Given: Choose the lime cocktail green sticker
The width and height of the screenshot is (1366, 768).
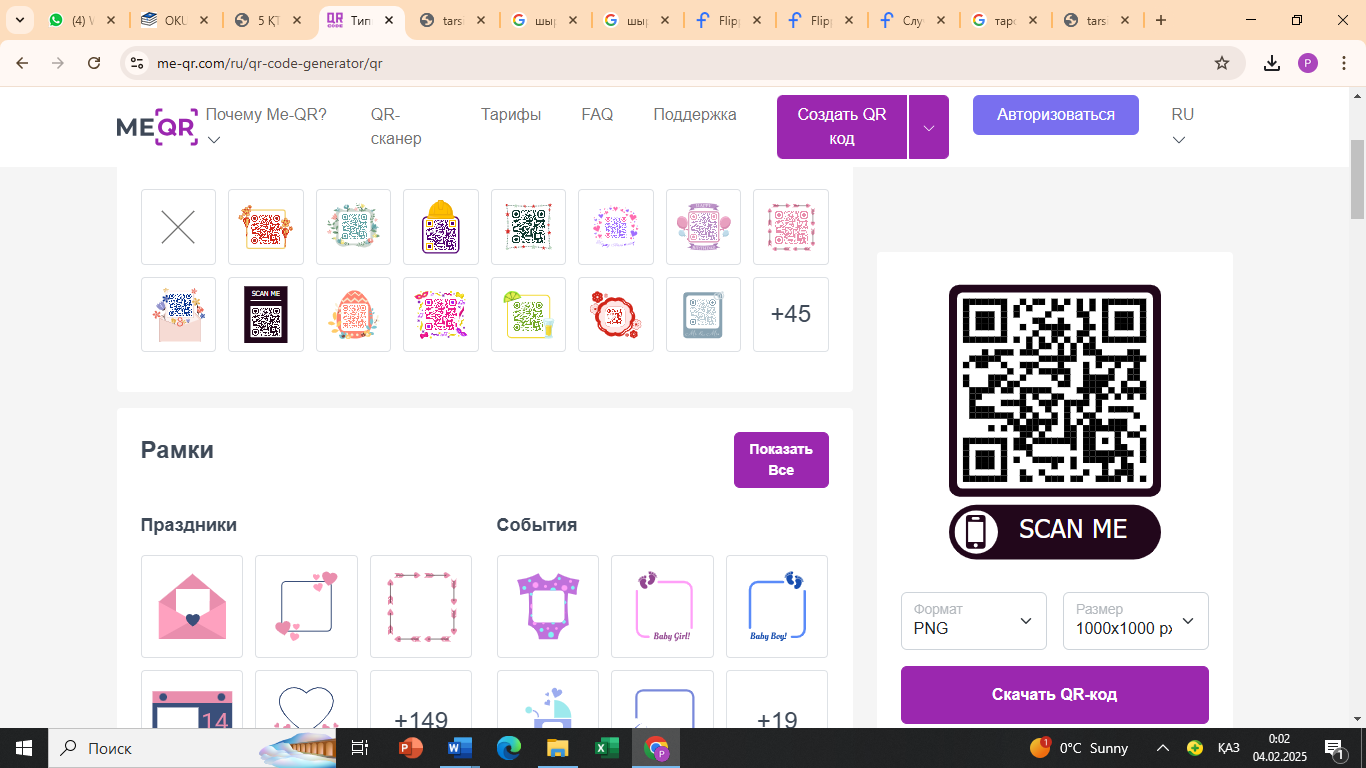Looking at the screenshot, I should 528,314.
